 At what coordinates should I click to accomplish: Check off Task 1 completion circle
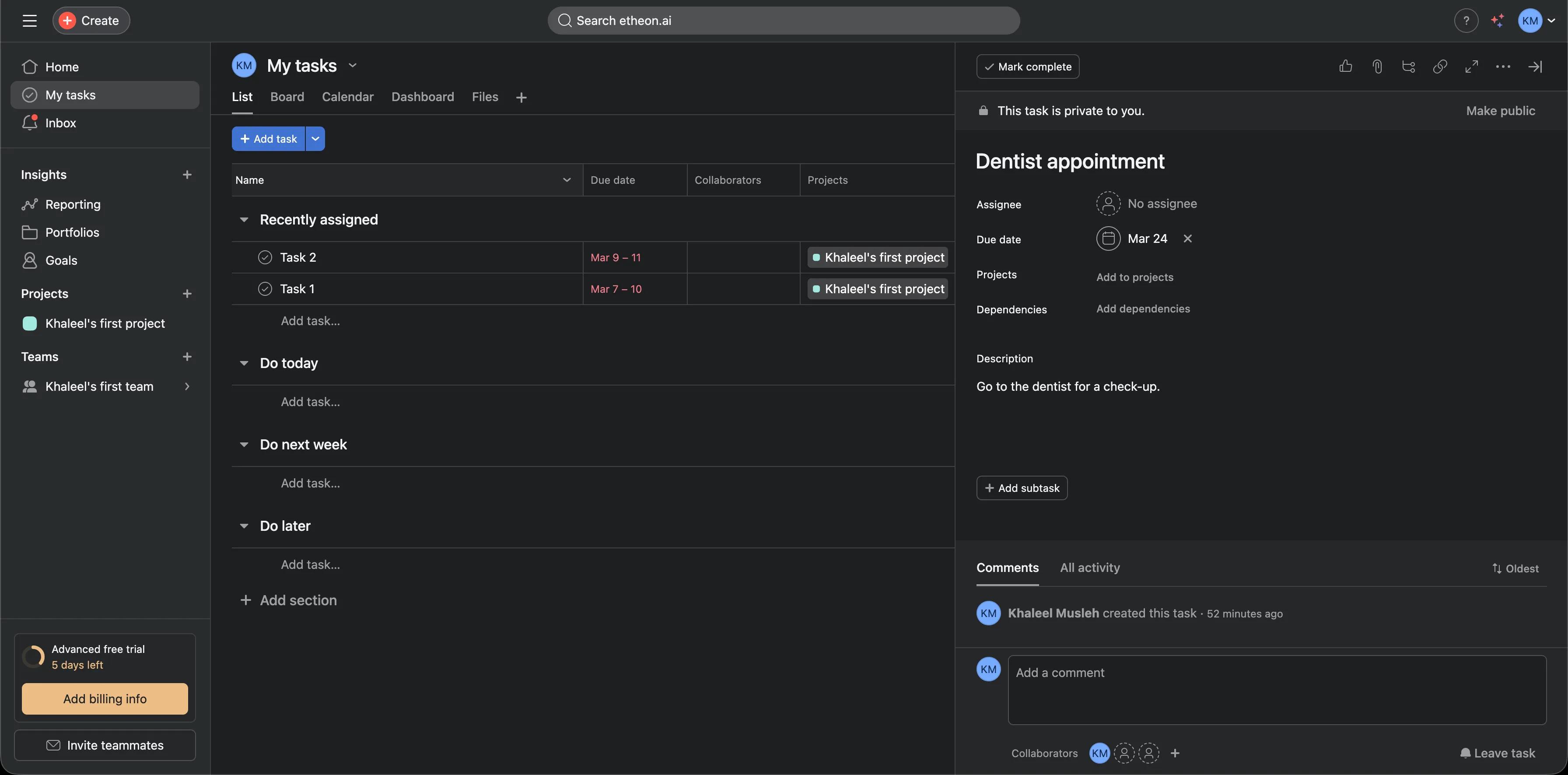click(x=265, y=289)
